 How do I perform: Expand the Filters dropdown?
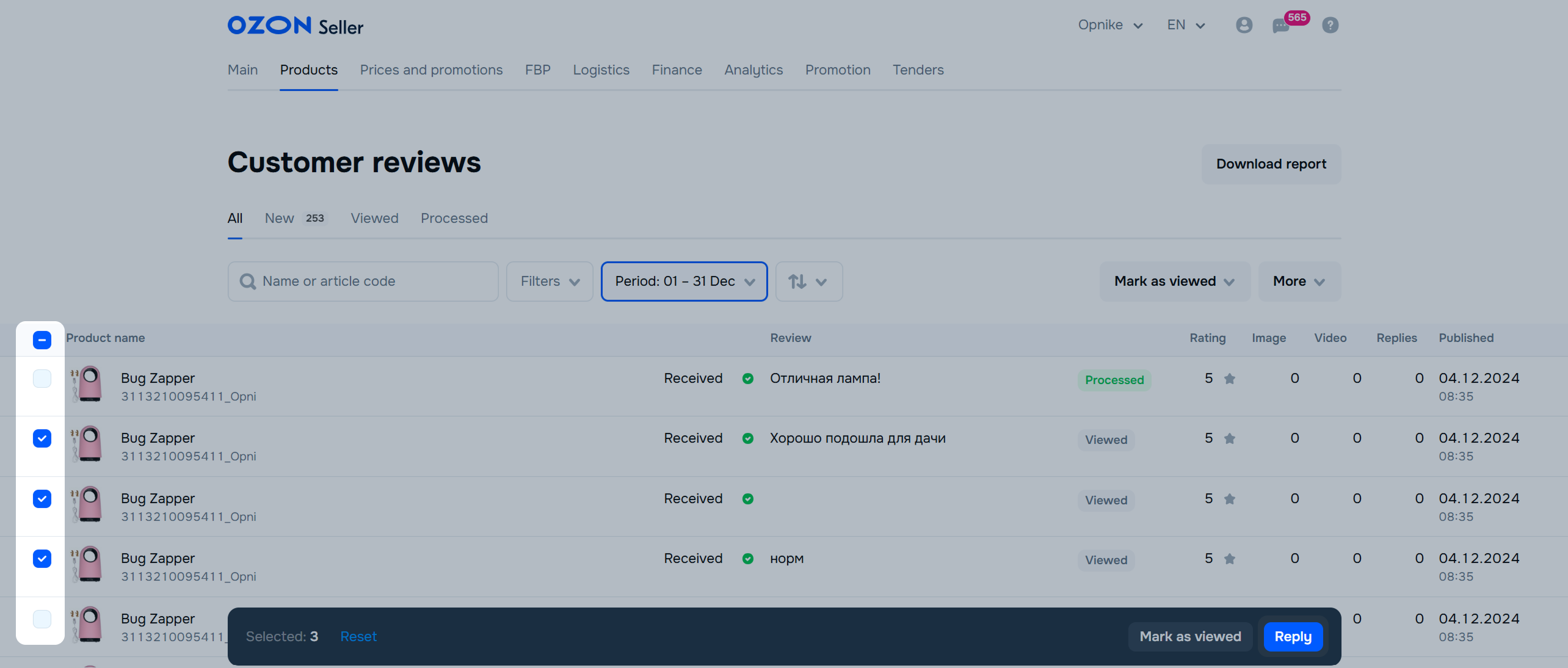tap(549, 281)
